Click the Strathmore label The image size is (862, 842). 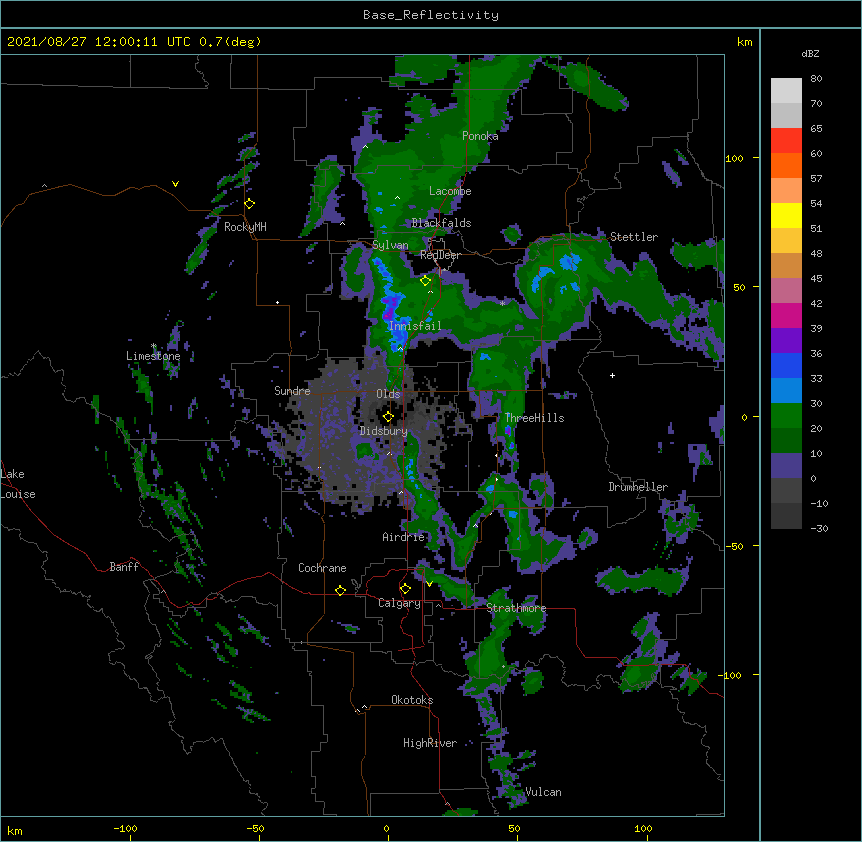(x=516, y=608)
